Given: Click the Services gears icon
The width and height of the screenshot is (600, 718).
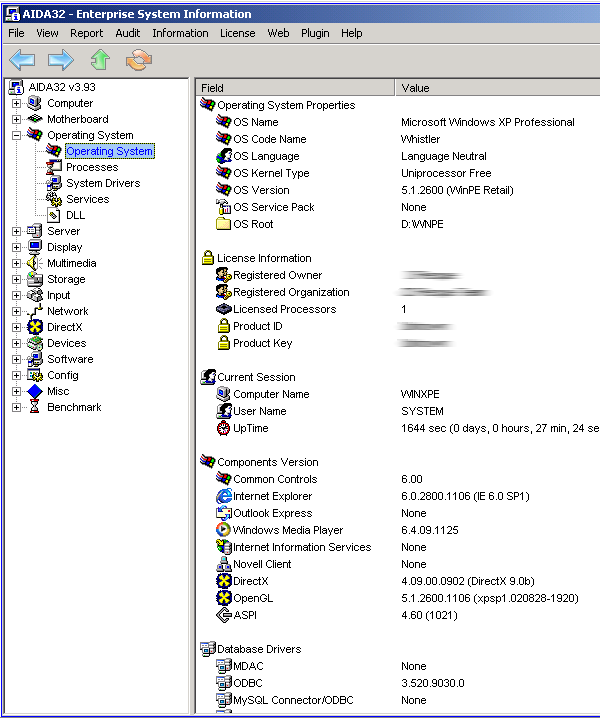Looking at the screenshot, I should pyautogui.click(x=54, y=199).
